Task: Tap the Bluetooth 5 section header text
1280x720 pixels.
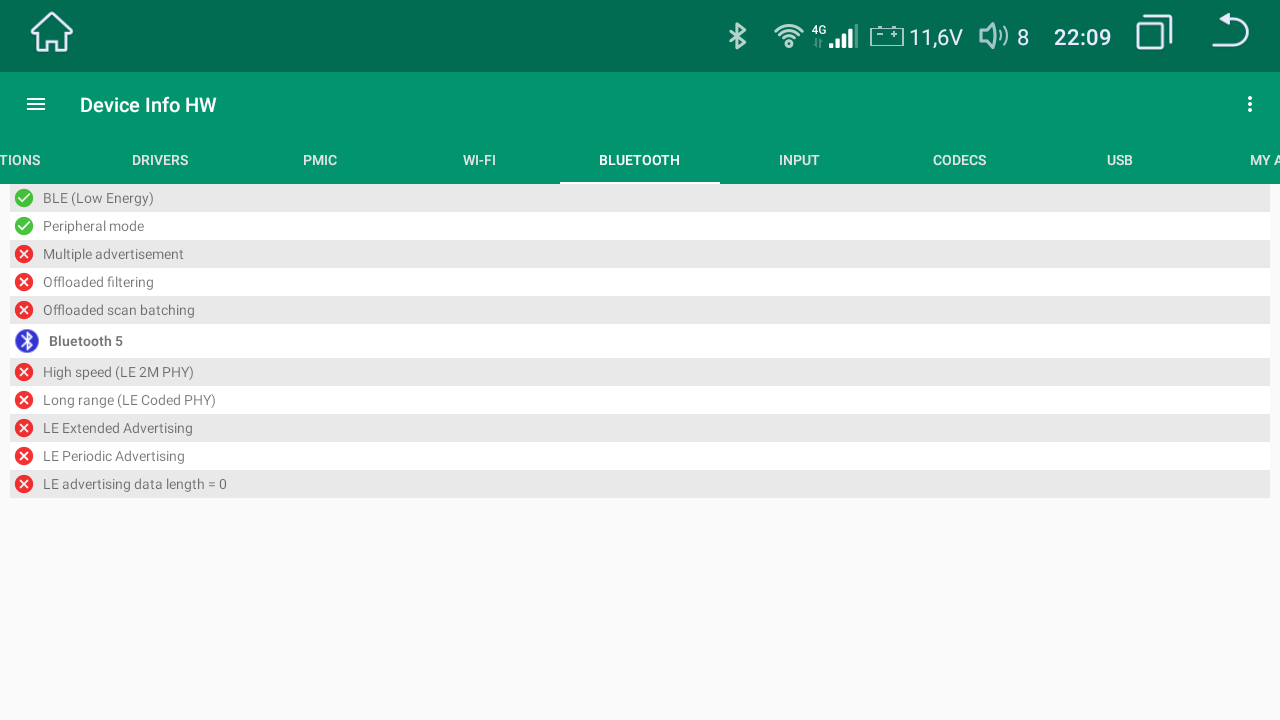Action: [86, 341]
